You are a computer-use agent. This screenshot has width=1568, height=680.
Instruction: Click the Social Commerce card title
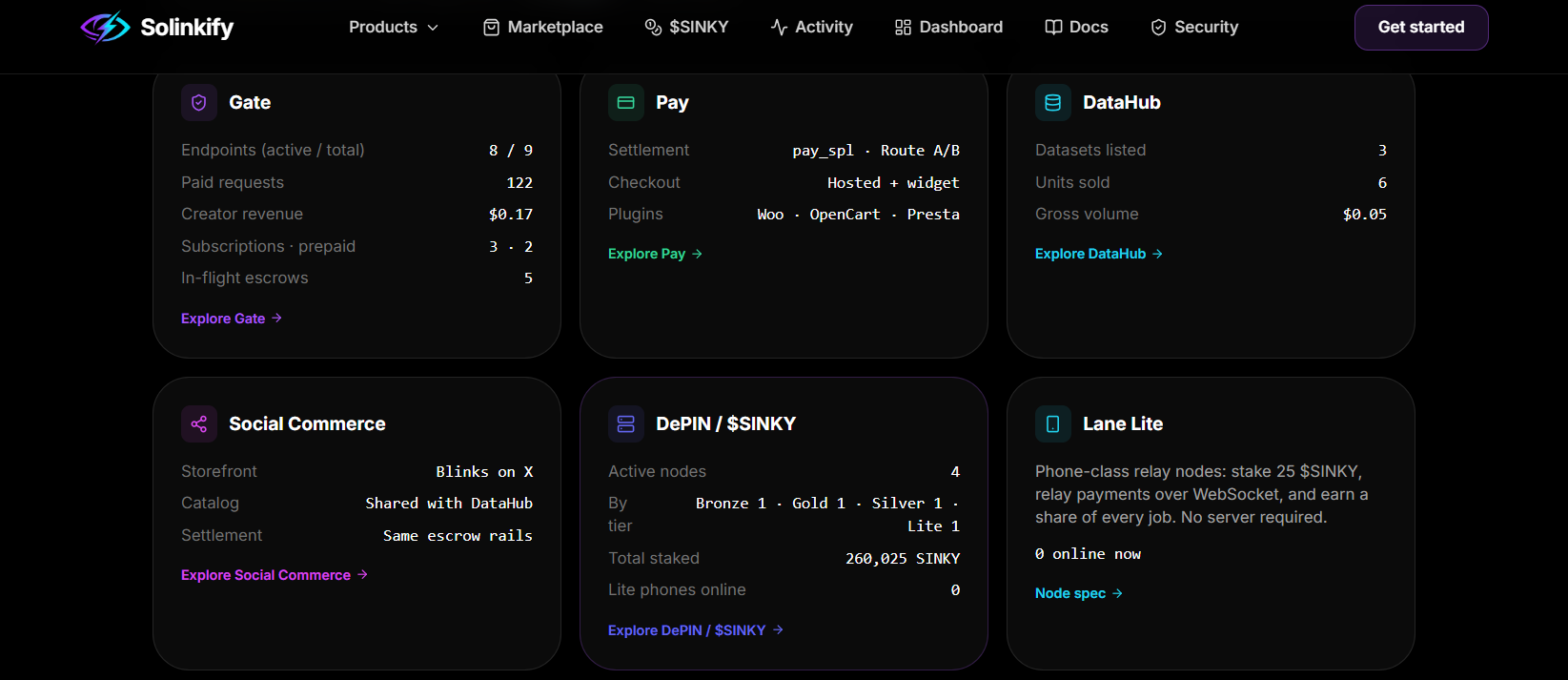click(x=307, y=424)
